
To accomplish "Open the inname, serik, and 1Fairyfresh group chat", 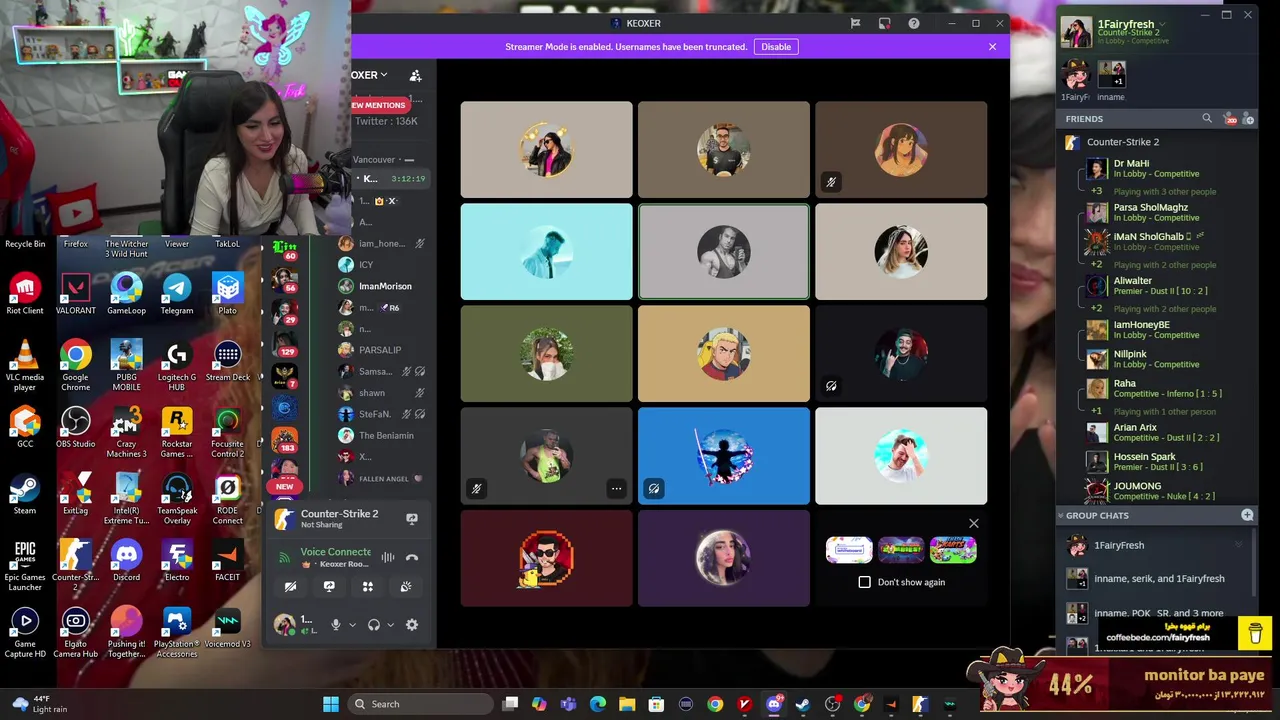I will pyautogui.click(x=1158, y=579).
